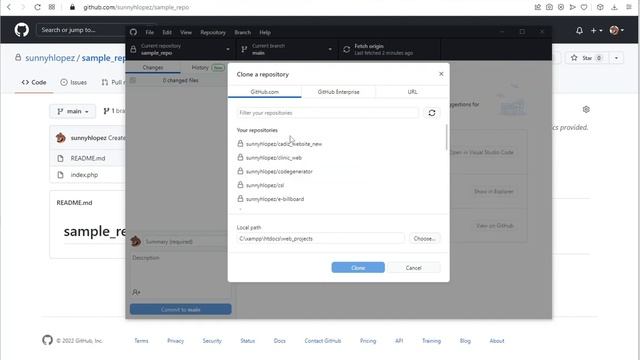Open the sunnyhlopez owner link
Viewport: 640px width, 360px height.
click(50, 58)
